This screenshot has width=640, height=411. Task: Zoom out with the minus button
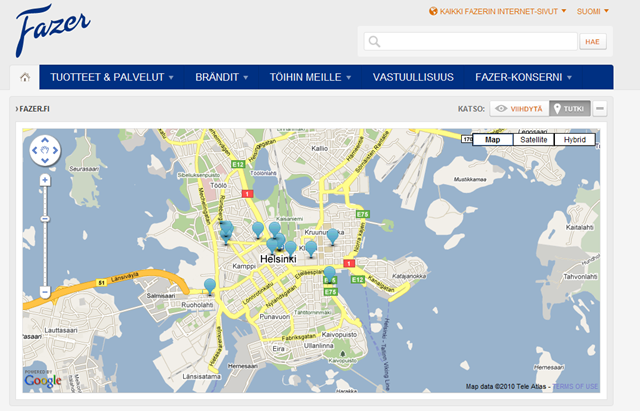click(45, 292)
